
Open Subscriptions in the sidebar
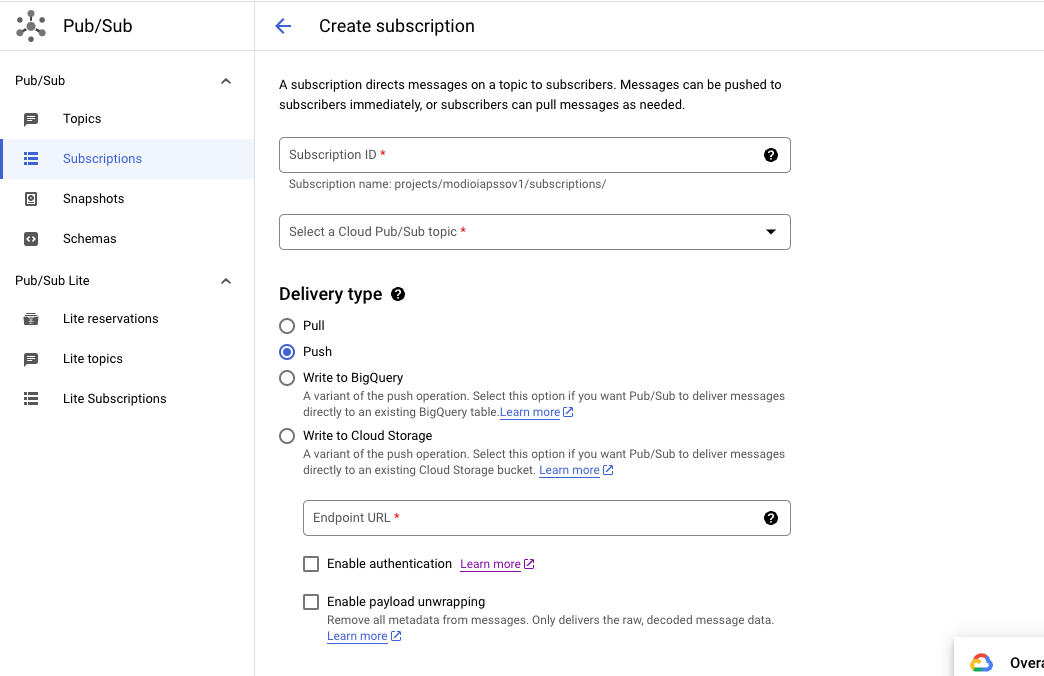point(127,159)
